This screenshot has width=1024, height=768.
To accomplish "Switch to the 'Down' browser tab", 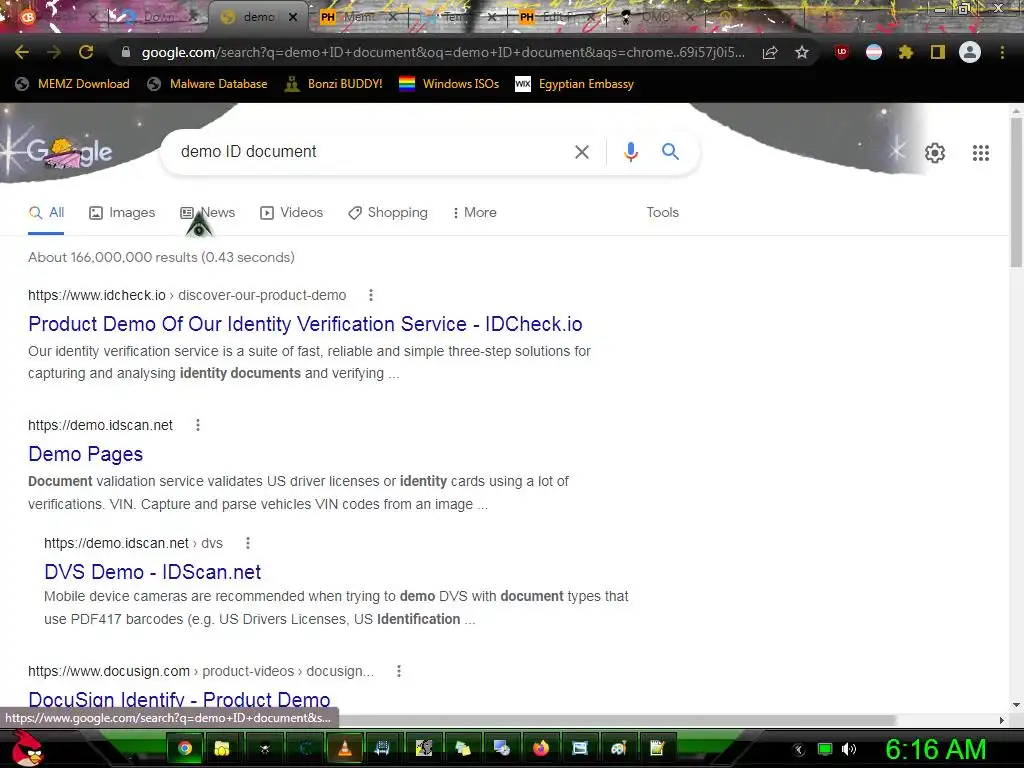I will coord(157,17).
